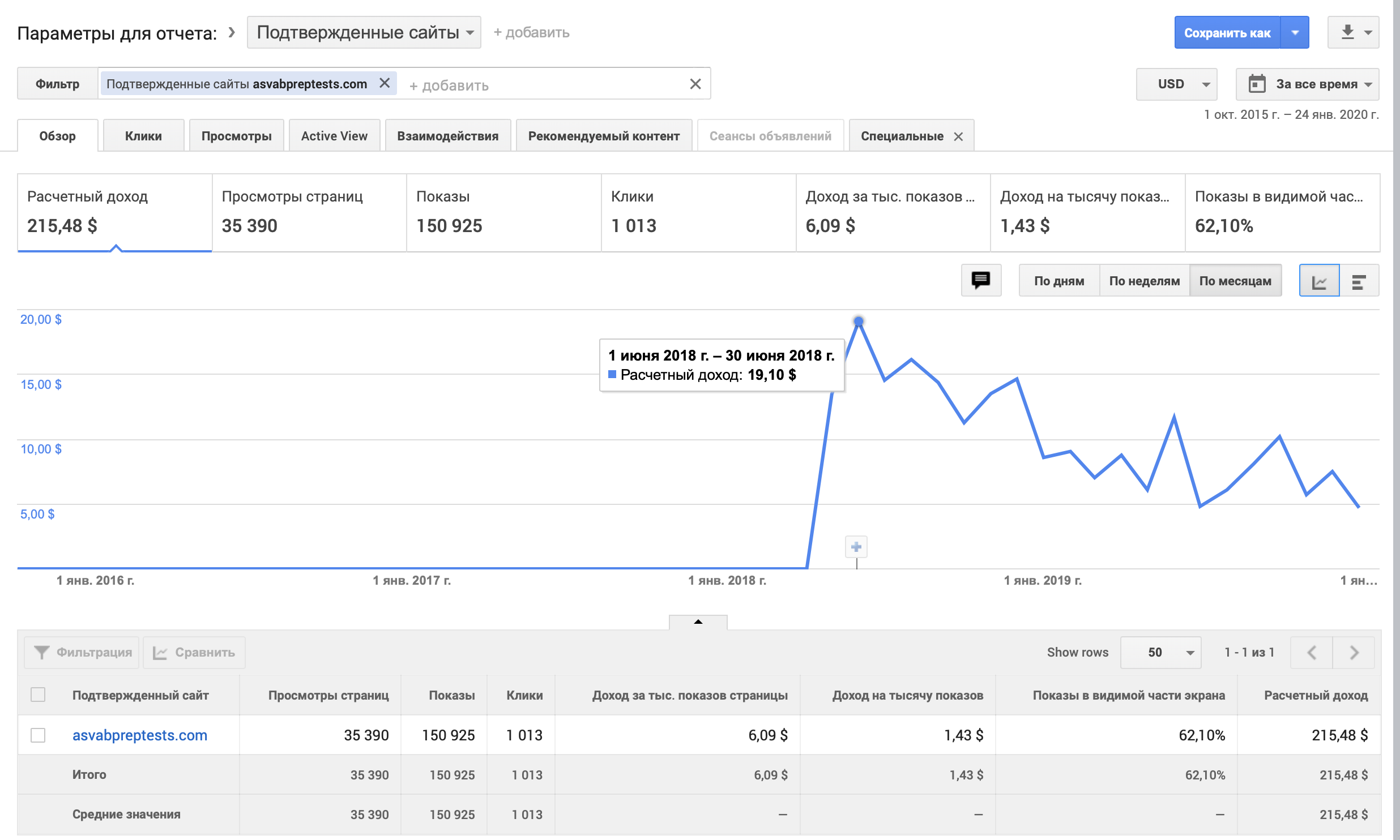Close the Специальные tab
Viewport: 1400px width, 840px height.
point(958,136)
